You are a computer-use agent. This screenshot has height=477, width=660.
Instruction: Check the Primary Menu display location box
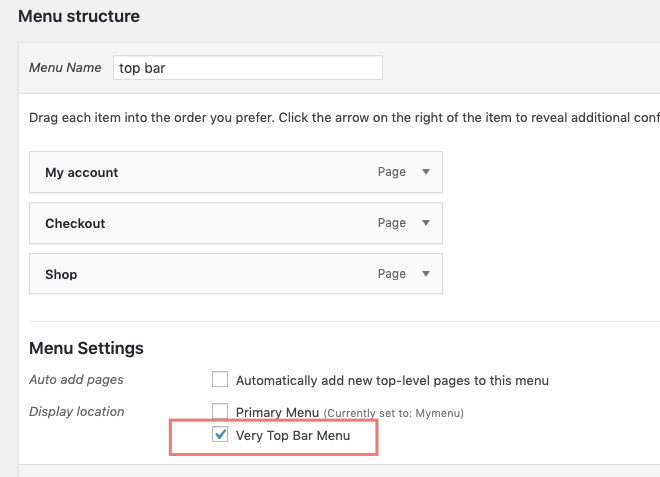point(220,411)
